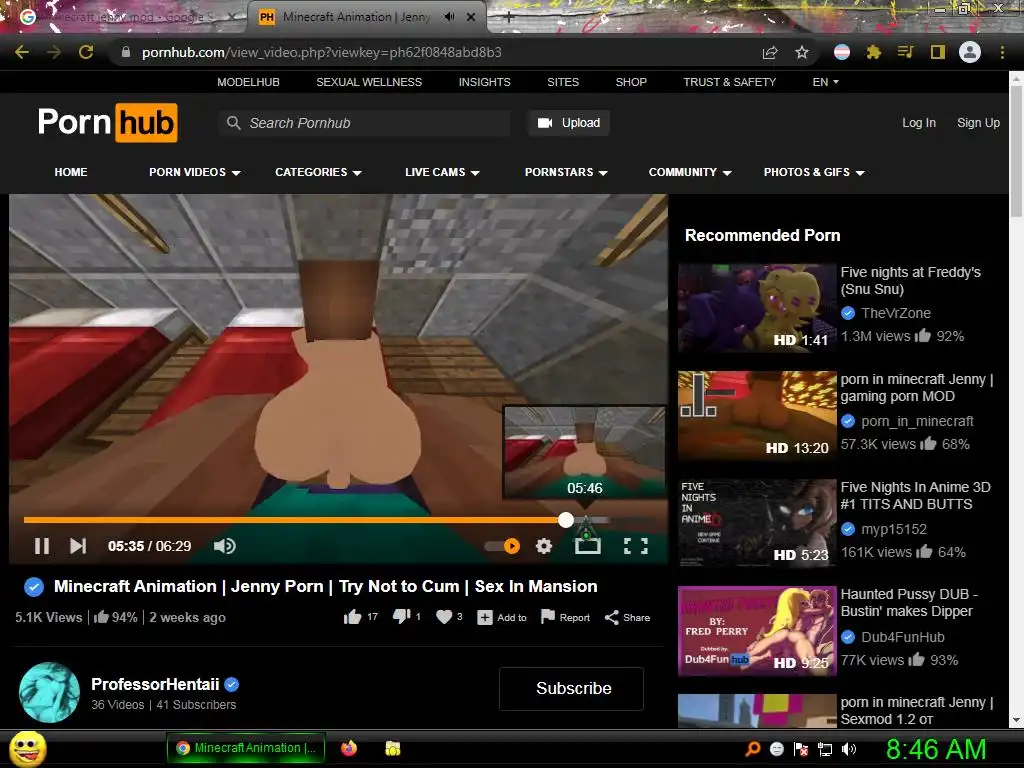Viewport: 1024px width, 768px height.
Task: Expand the CATEGORIES dropdown
Action: (318, 172)
